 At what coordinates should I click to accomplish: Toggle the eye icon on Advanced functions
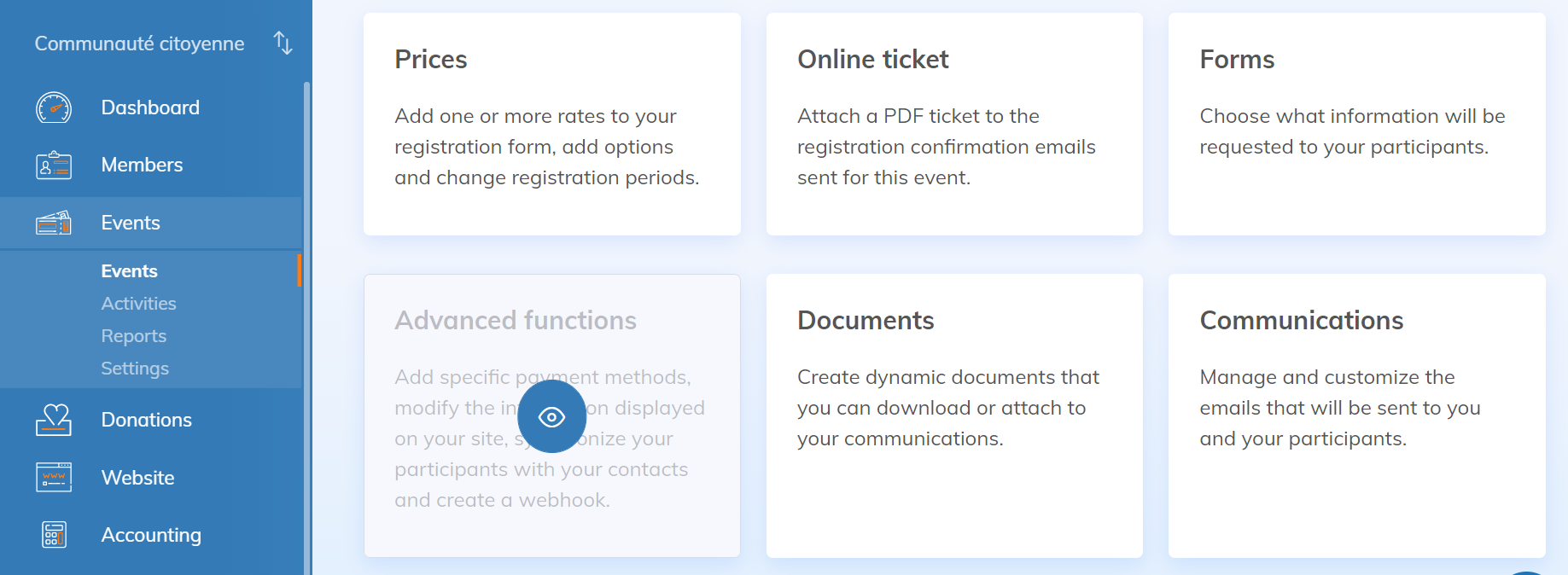551,416
